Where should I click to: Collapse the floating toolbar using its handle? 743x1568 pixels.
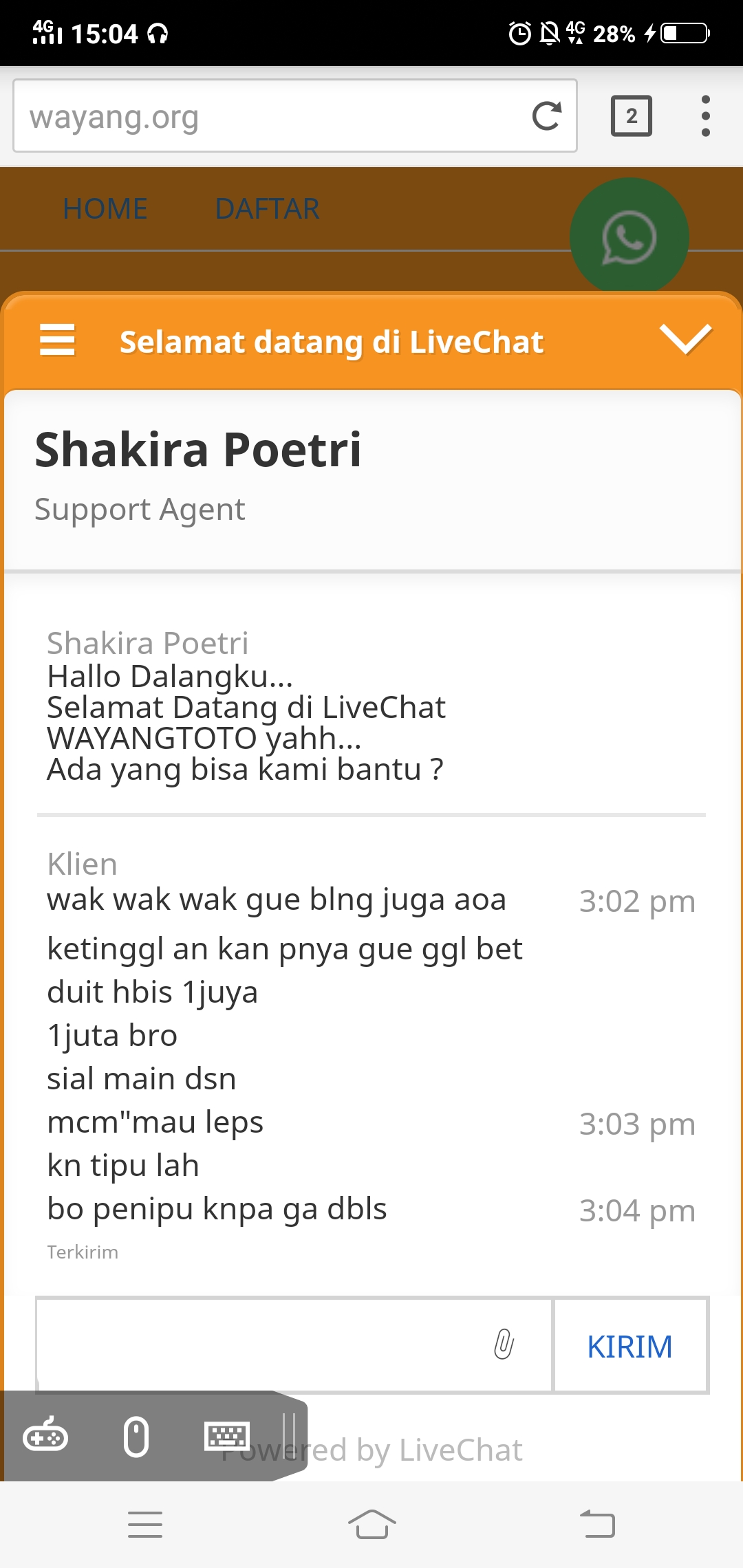click(x=289, y=1436)
